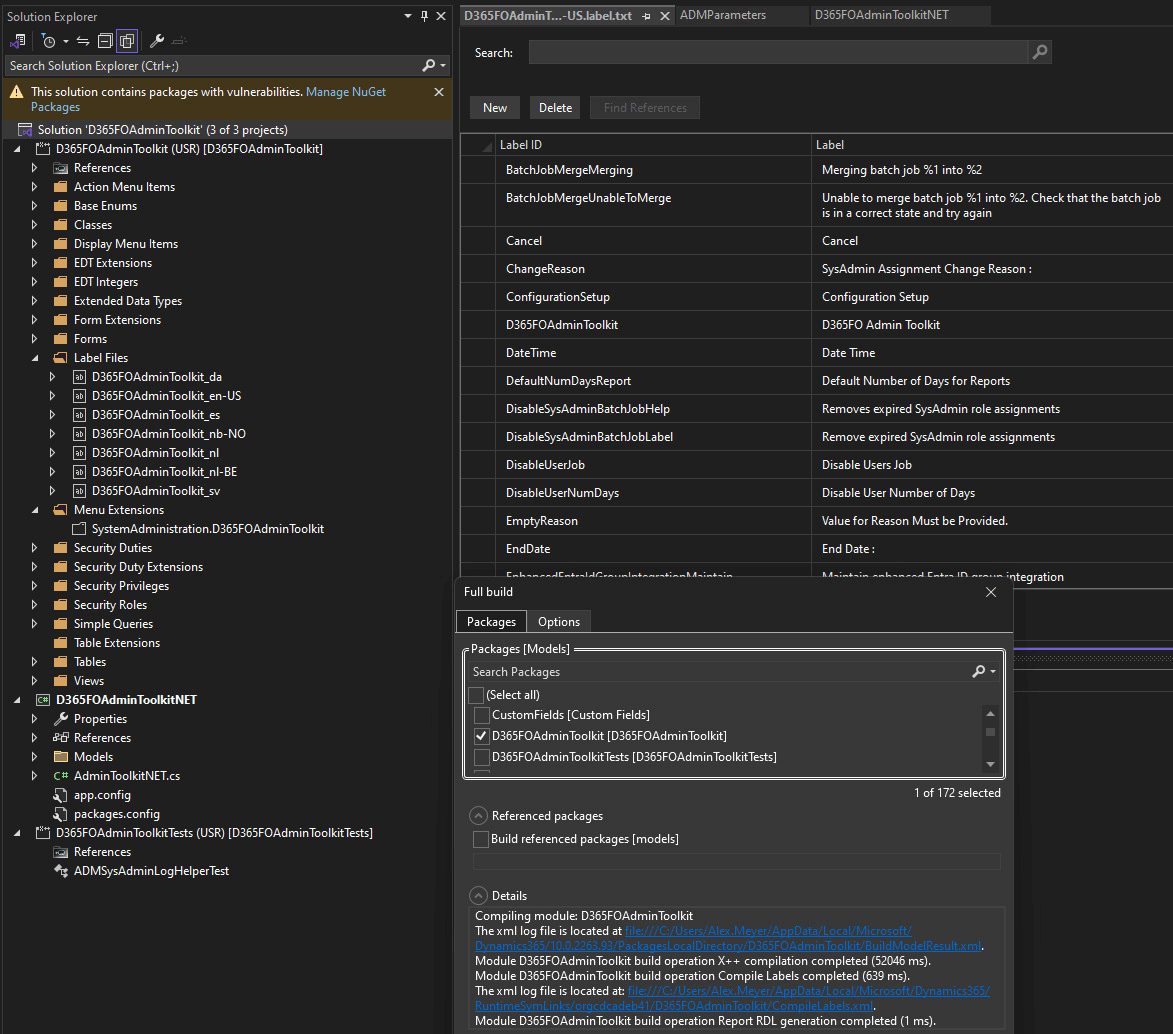Image resolution: width=1173 pixels, height=1034 pixels.
Task: Select the BatchJobMergeMerging Label ID cell
Action: pos(654,170)
